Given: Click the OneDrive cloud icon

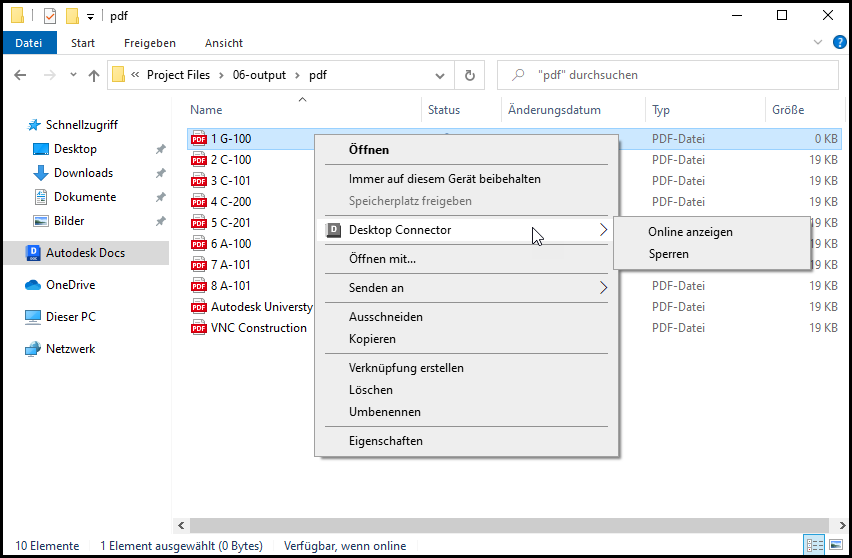Looking at the screenshot, I should (x=33, y=285).
